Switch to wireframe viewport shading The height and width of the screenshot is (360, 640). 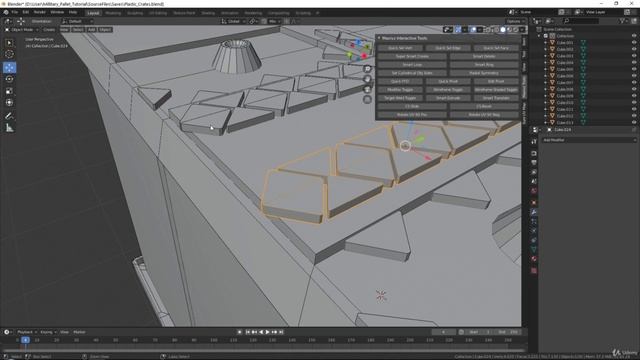click(497, 29)
